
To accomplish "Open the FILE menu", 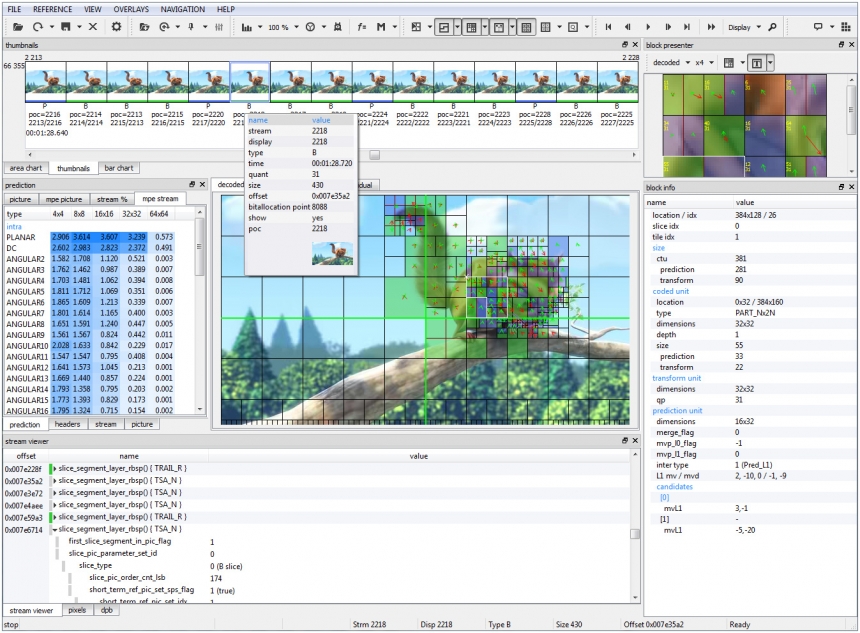I will point(14,9).
